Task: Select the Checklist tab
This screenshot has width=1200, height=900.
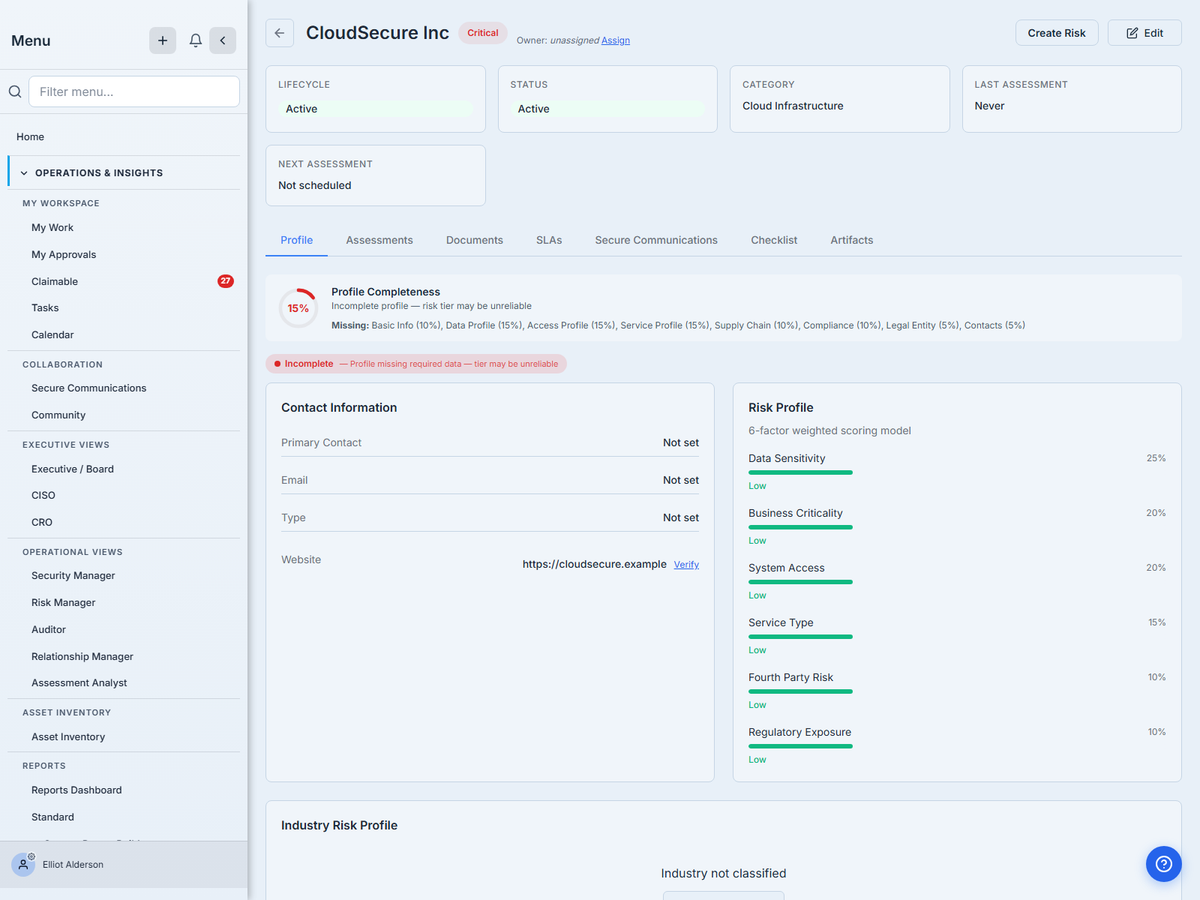Action: pyautogui.click(x=774, y=240)
